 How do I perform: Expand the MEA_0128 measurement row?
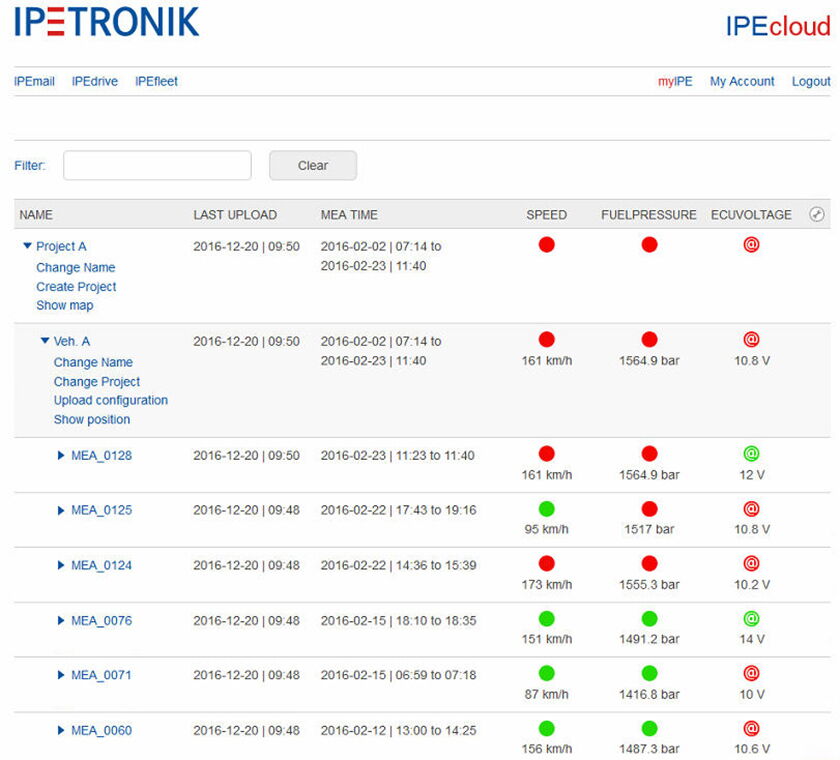(62, 456)
